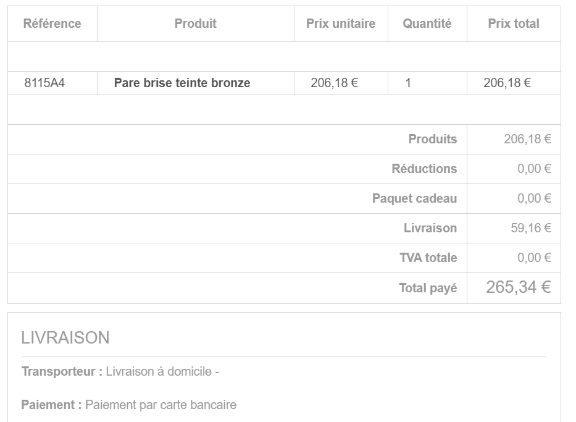Click the TVA totale label
The height and width of the screenshot is (422, 576).
[x=428, y=258]
